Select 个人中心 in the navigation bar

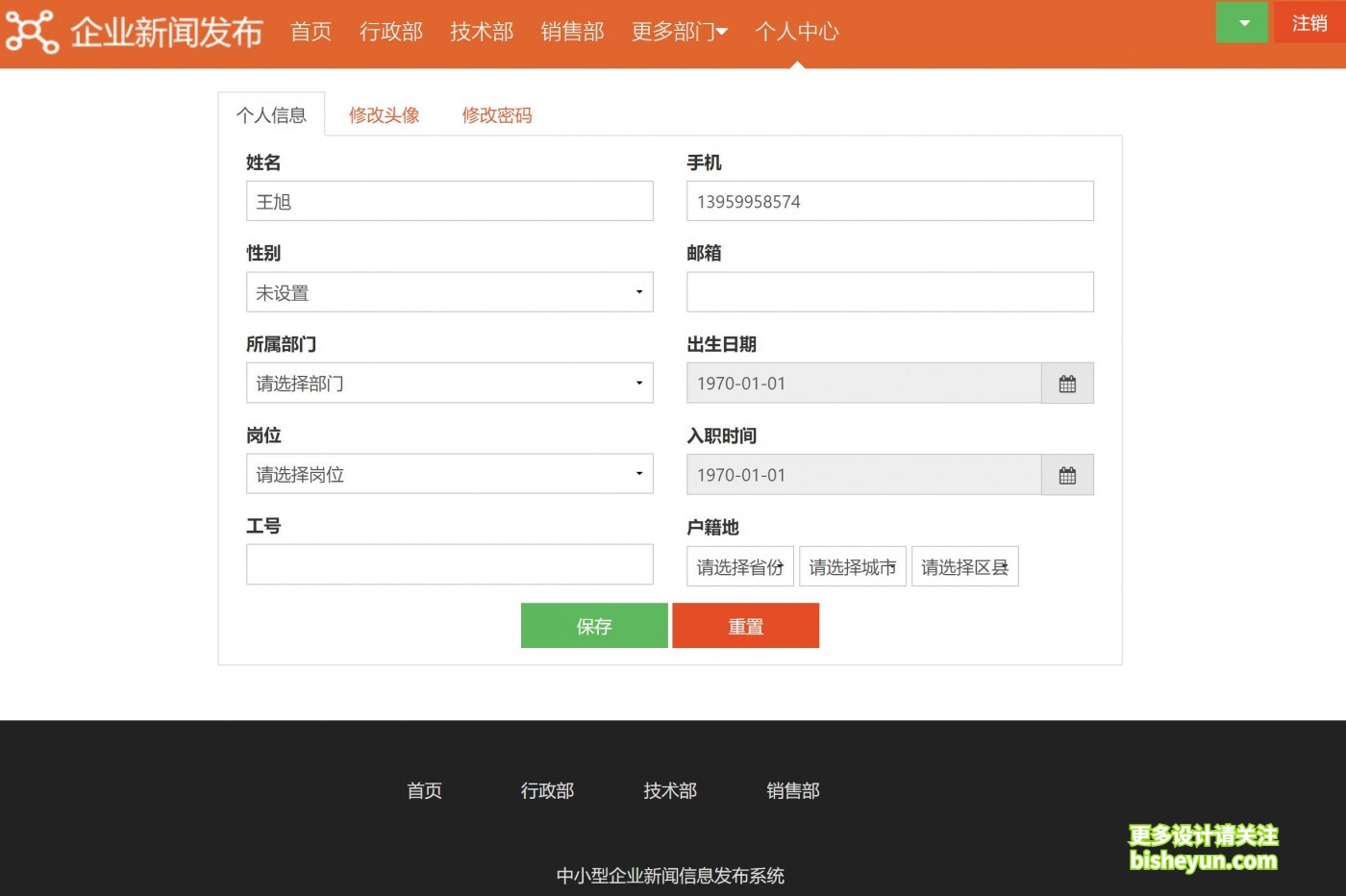(797, 31)
